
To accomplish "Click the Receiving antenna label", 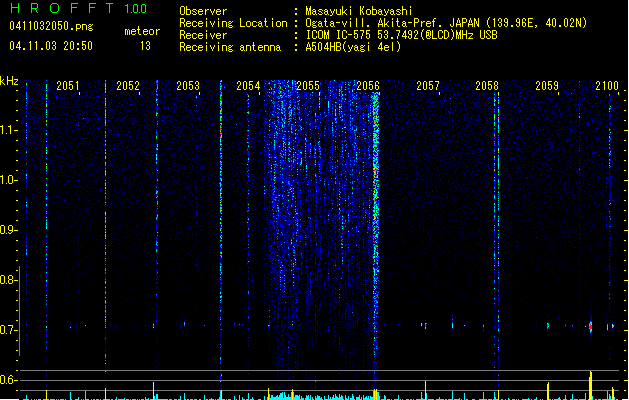I will pyautogui.click(x=230, y=47).
